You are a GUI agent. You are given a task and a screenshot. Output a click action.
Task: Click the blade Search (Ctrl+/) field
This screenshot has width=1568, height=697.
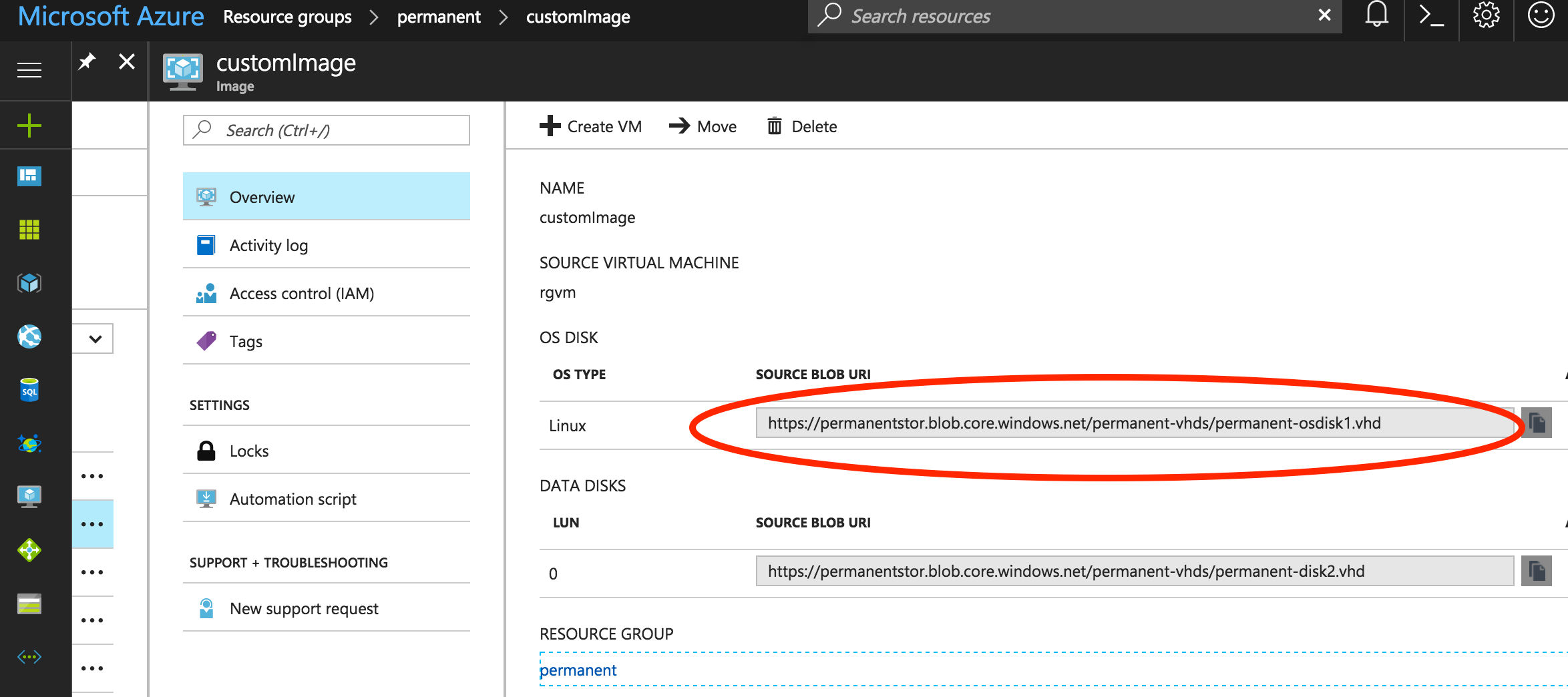(x=327, y=130)
